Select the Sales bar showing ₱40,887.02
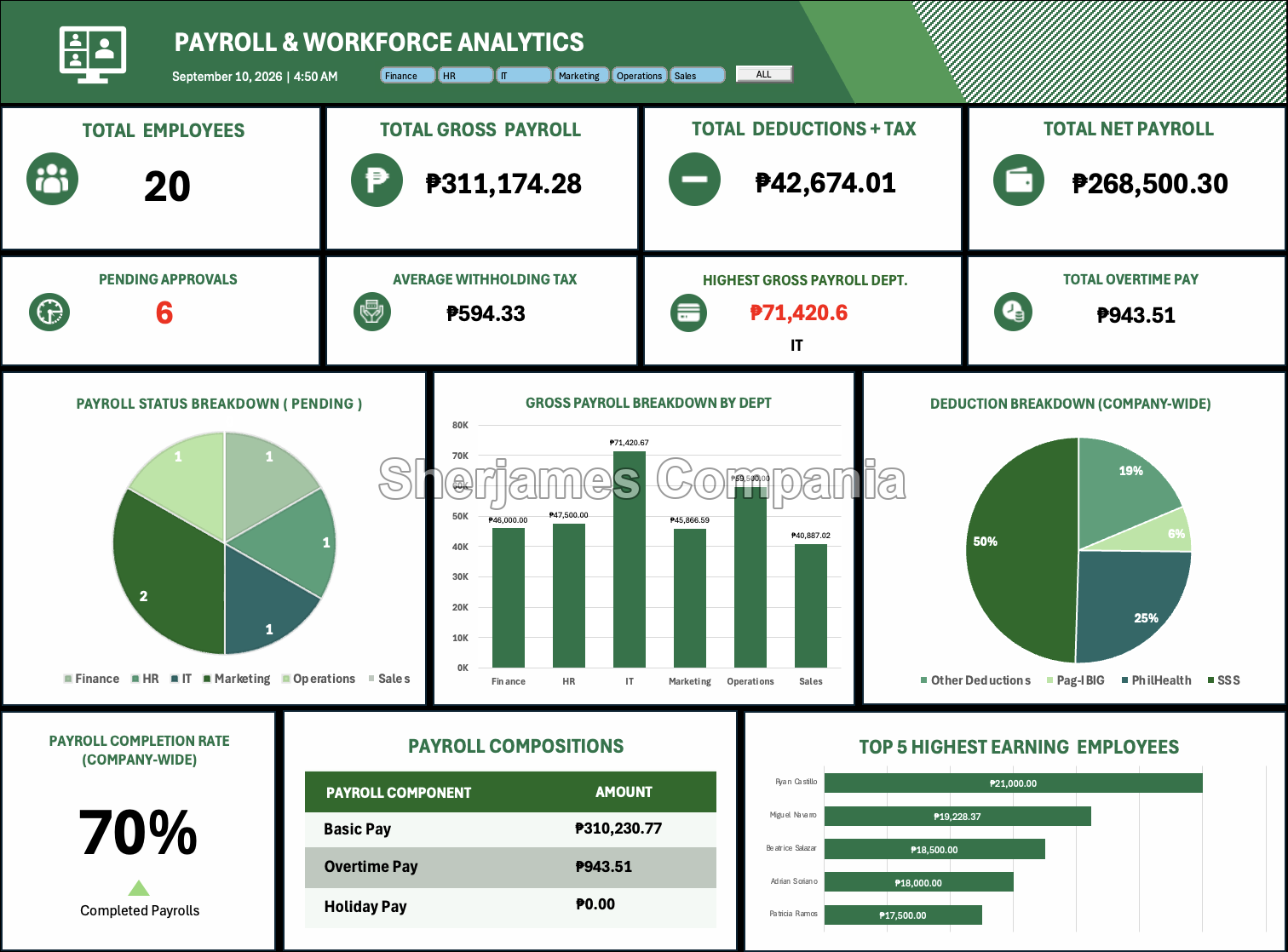This screenshot has width=1288, height=952. coord(811,605)
